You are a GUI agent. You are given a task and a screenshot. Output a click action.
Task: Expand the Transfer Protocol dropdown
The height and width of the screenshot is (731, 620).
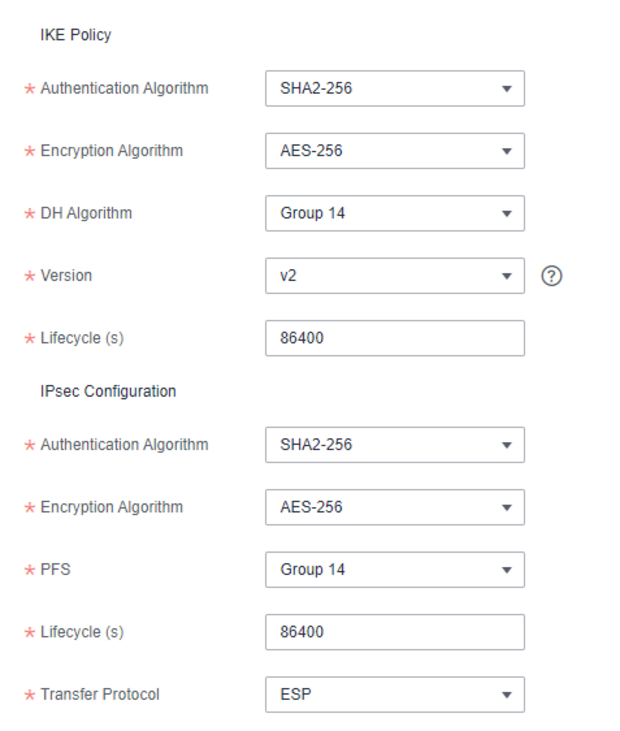[x=394, y=694]
